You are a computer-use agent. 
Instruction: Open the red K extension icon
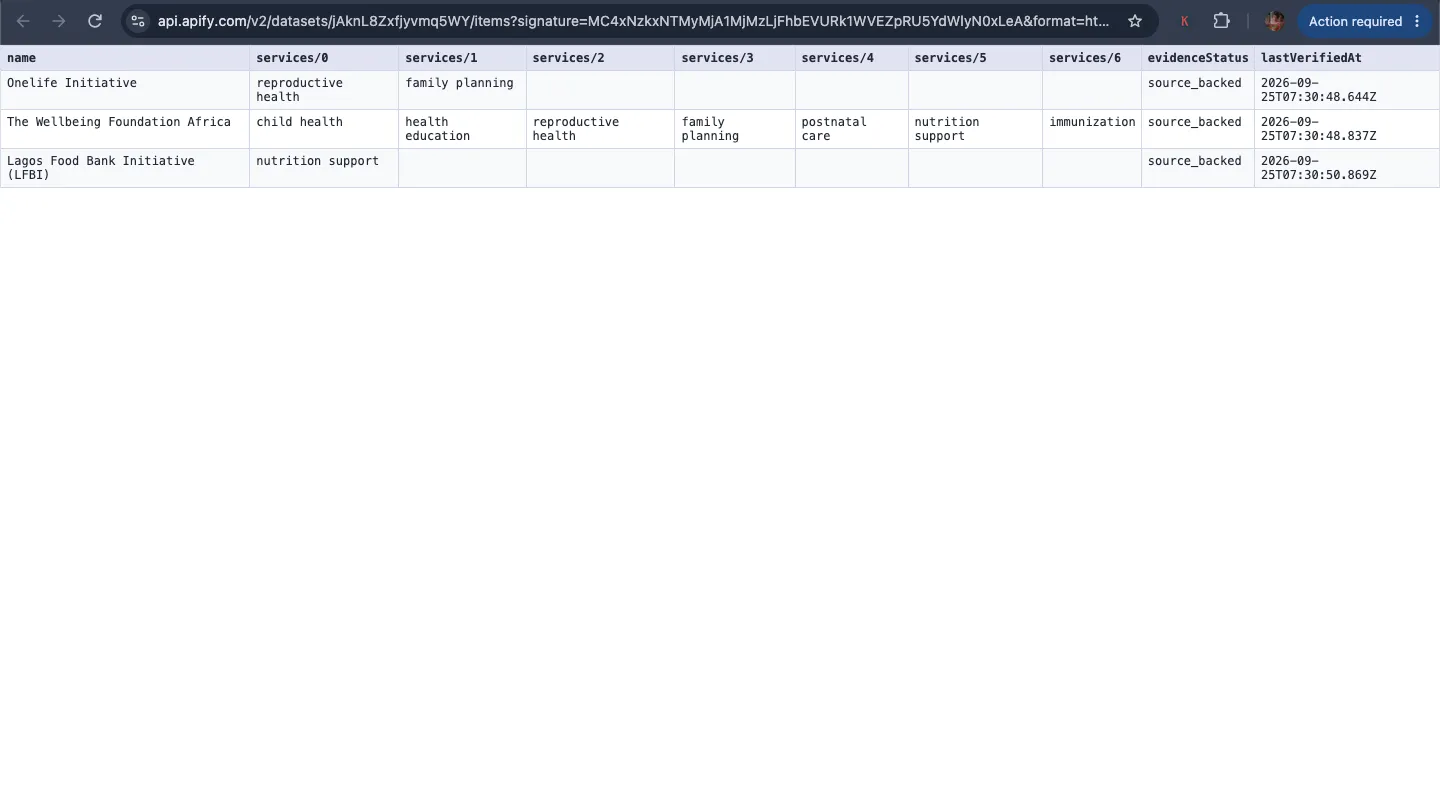(1185, 21)
